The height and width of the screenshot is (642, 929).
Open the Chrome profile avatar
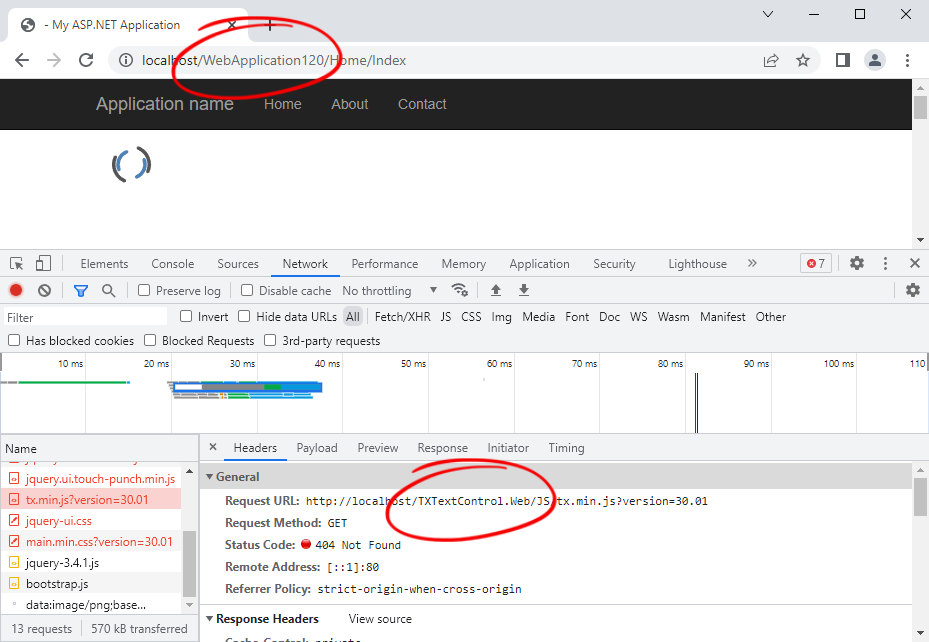(x=875, y=60)
